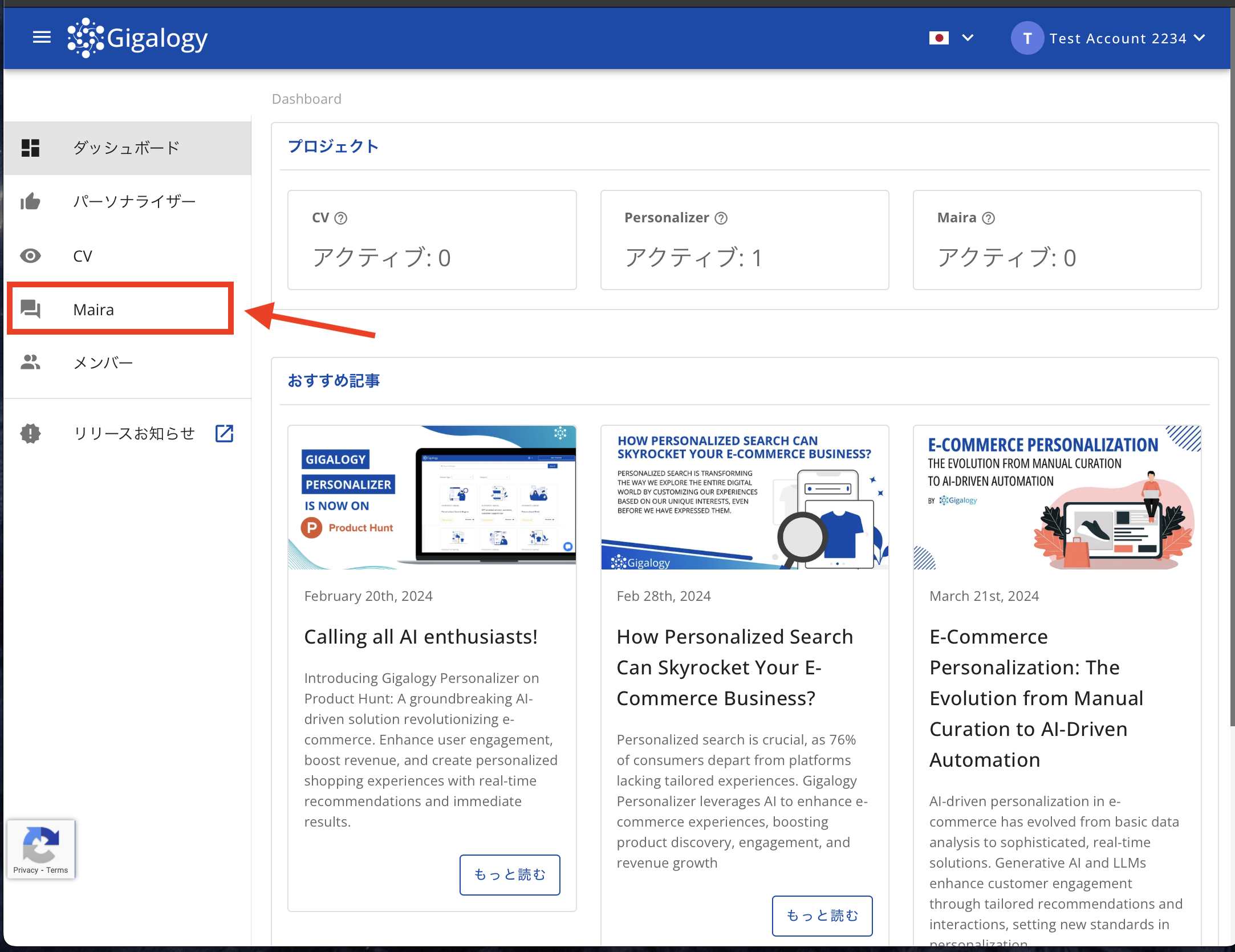1235x952 pixels.
Task: Open the メンバー sidebar page
Action: point(103,363)
